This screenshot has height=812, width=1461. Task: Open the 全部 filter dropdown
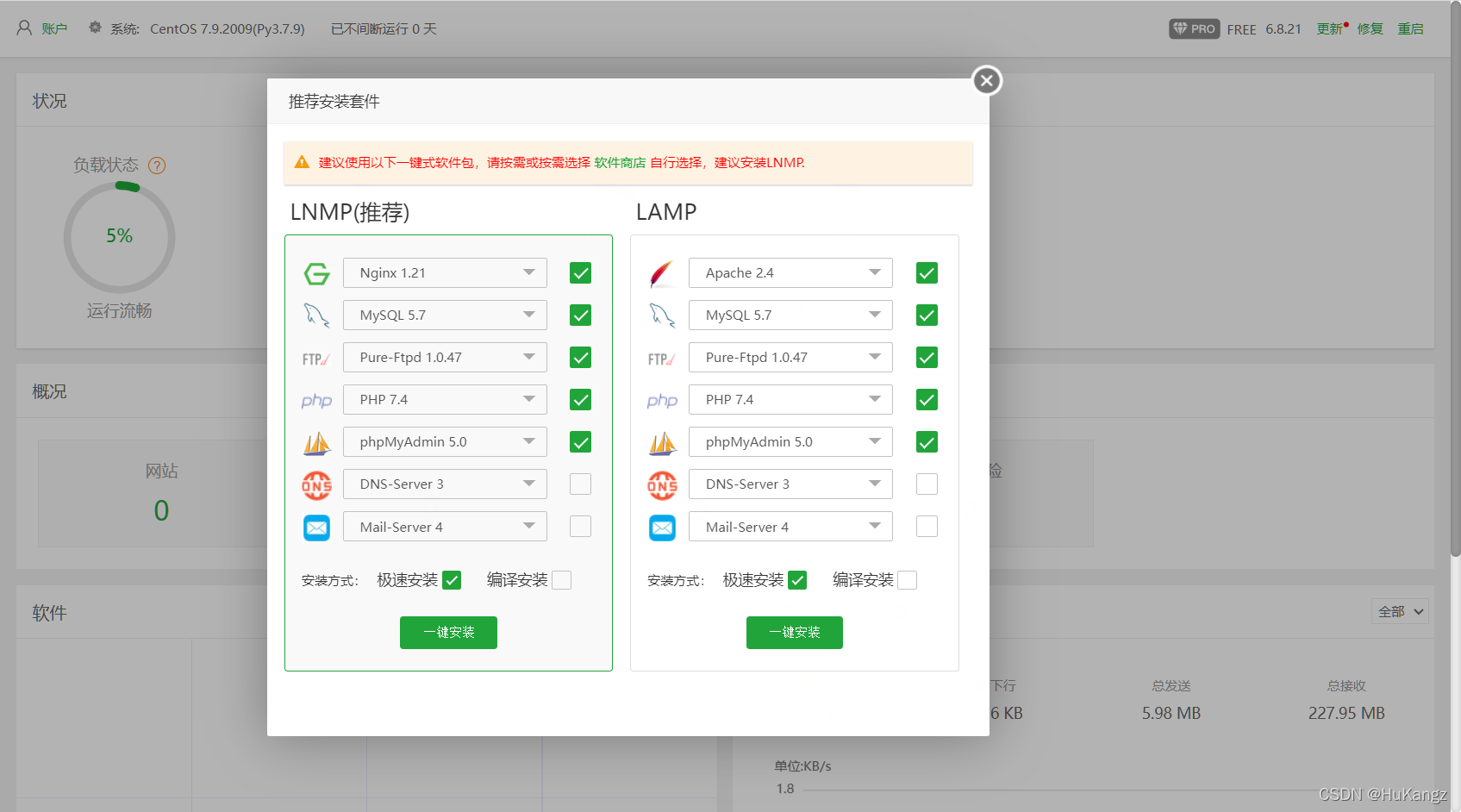click(1400, 611)
